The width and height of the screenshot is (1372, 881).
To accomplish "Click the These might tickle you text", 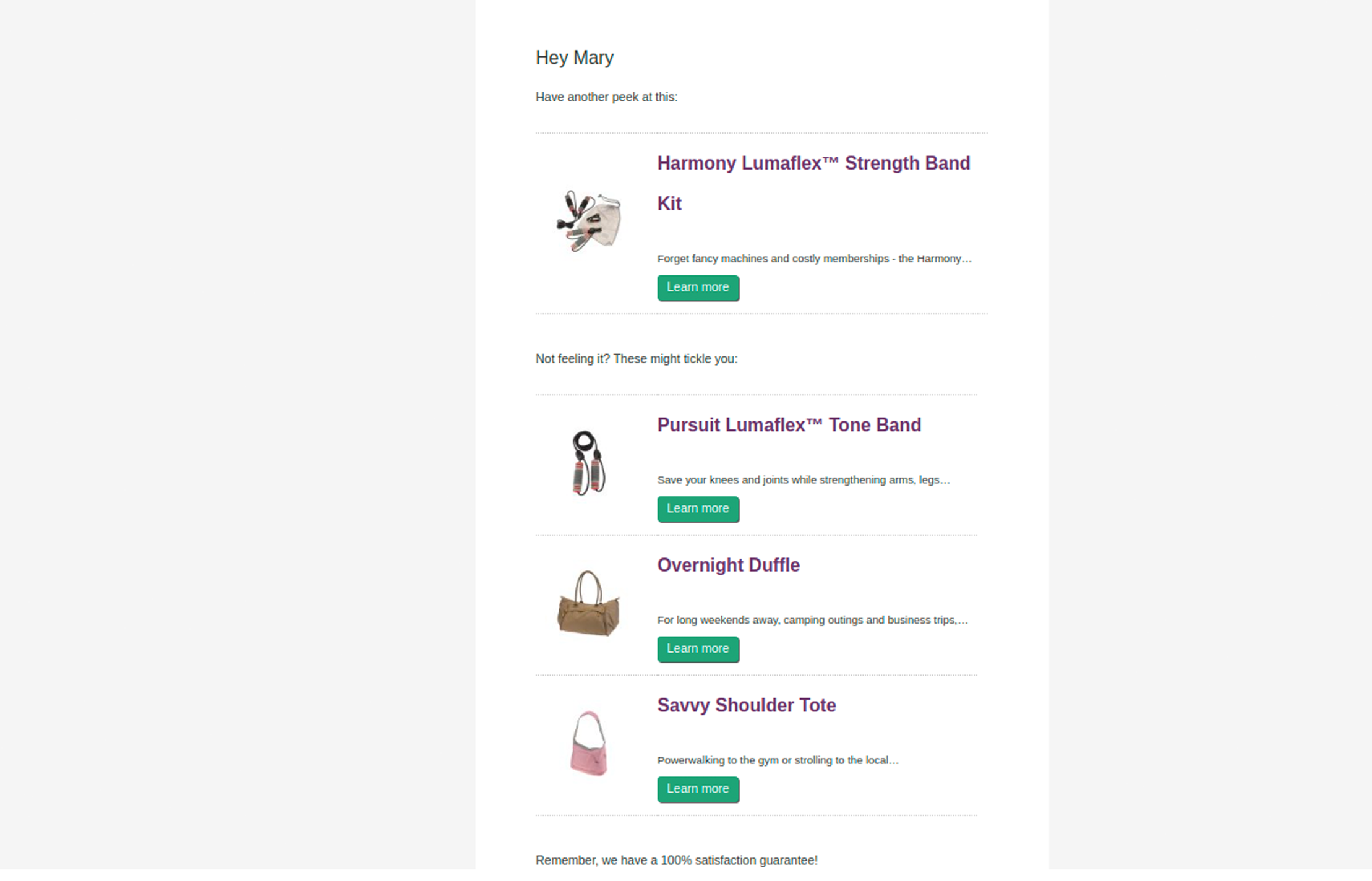I will (x=636, y=358).
